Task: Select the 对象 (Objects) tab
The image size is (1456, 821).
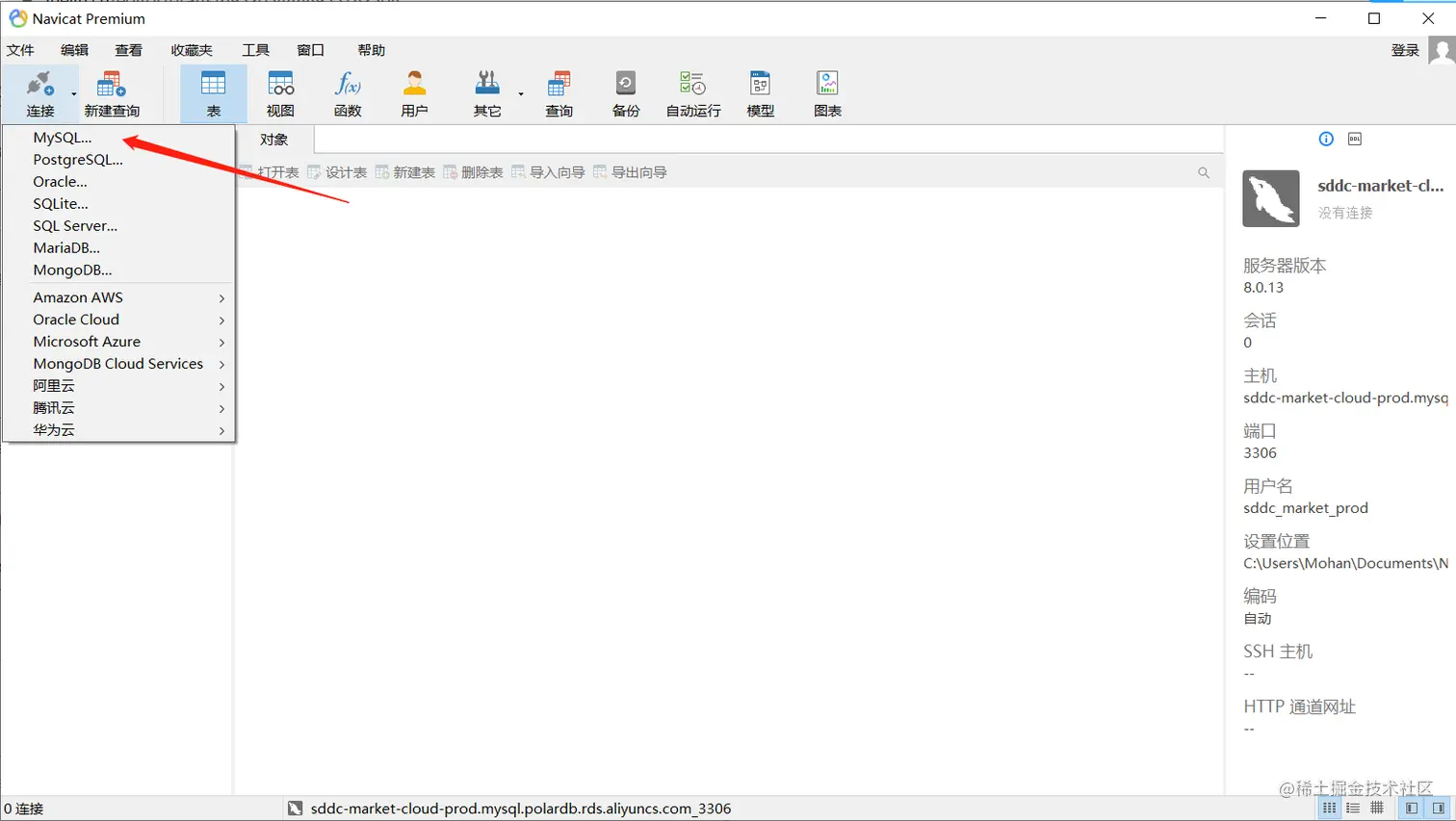Action: tap(274, 140)
